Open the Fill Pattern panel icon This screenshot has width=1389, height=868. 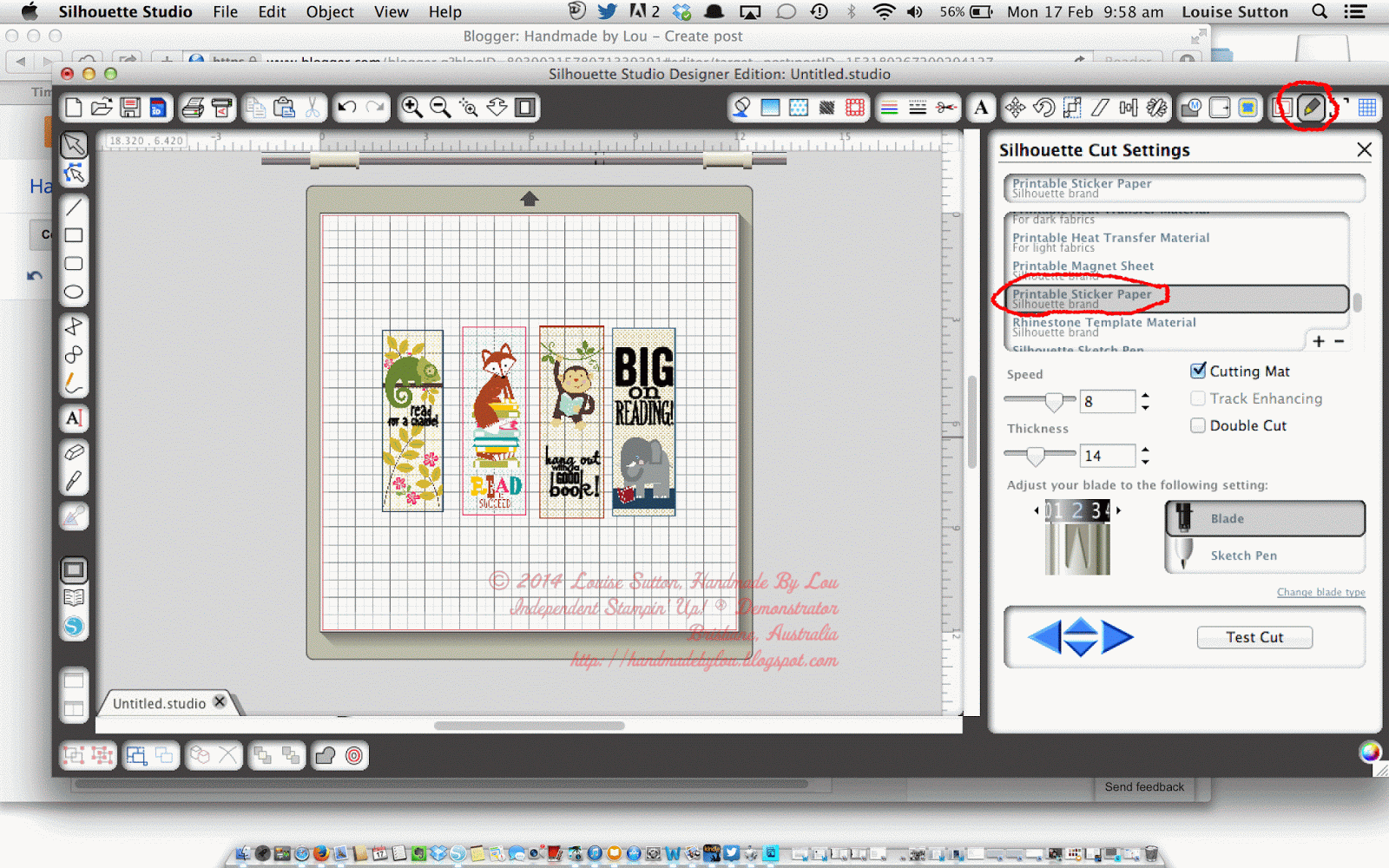click(799, 108)
